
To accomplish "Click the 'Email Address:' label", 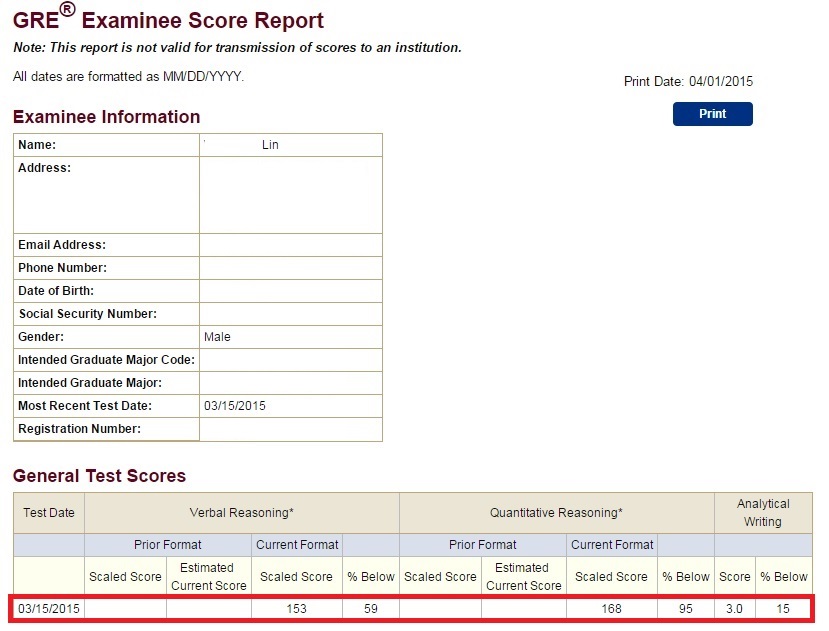I will click(x=62, y=245).
